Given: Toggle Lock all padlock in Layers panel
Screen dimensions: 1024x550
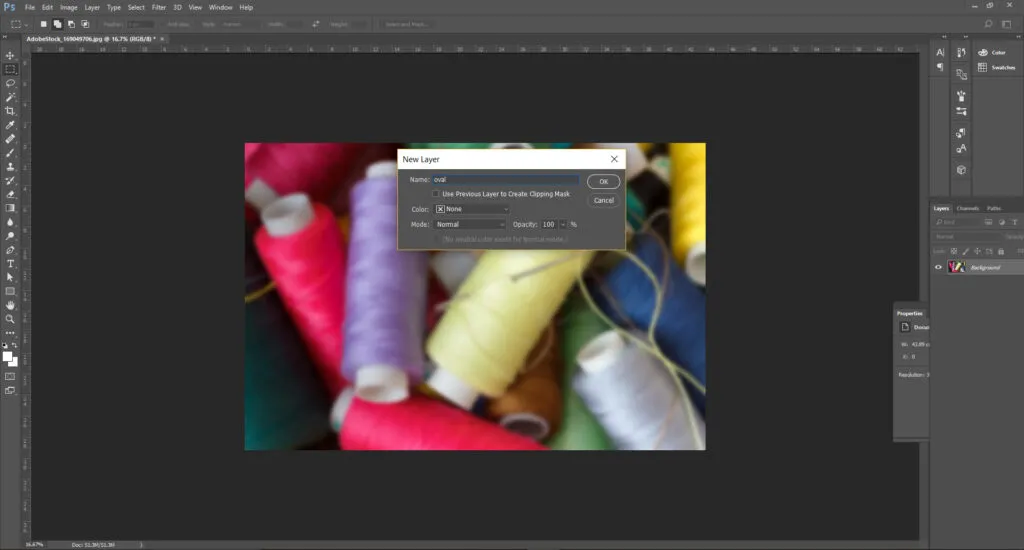Looking at the screenshot, I should point(1001,251).
